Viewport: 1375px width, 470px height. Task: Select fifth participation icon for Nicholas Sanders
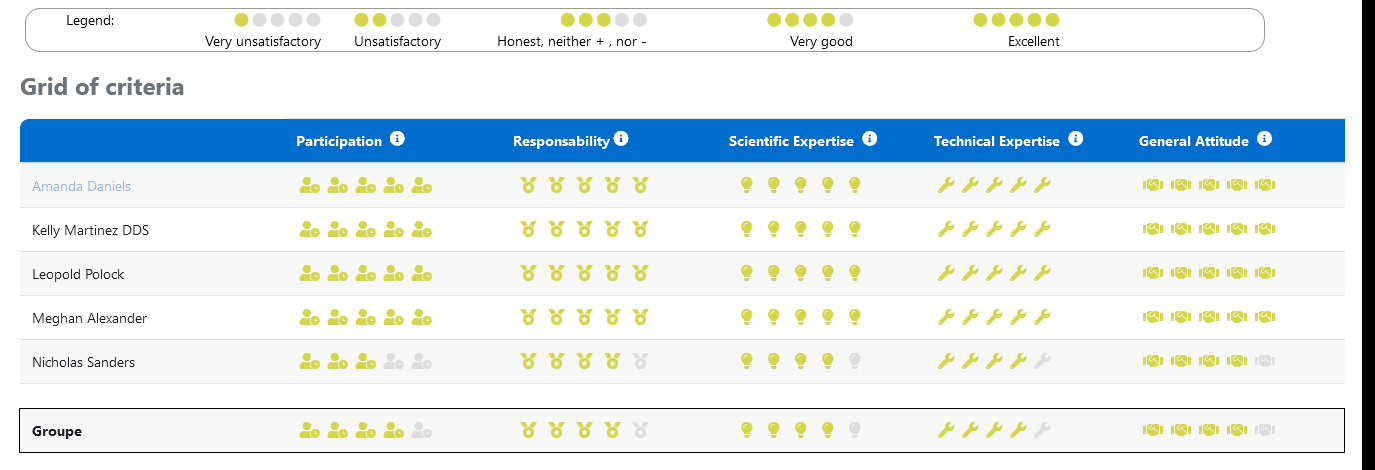point(422,362)
